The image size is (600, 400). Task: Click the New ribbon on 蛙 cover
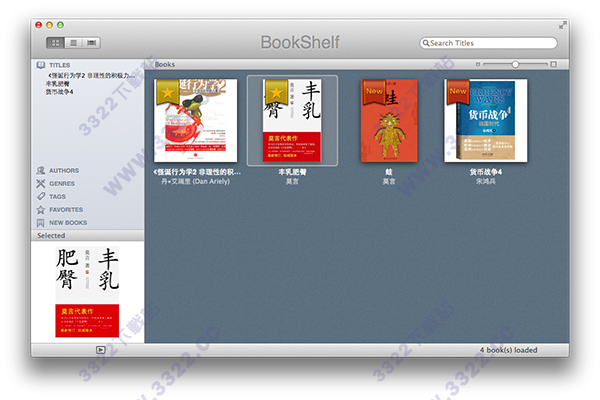(374, 92)
